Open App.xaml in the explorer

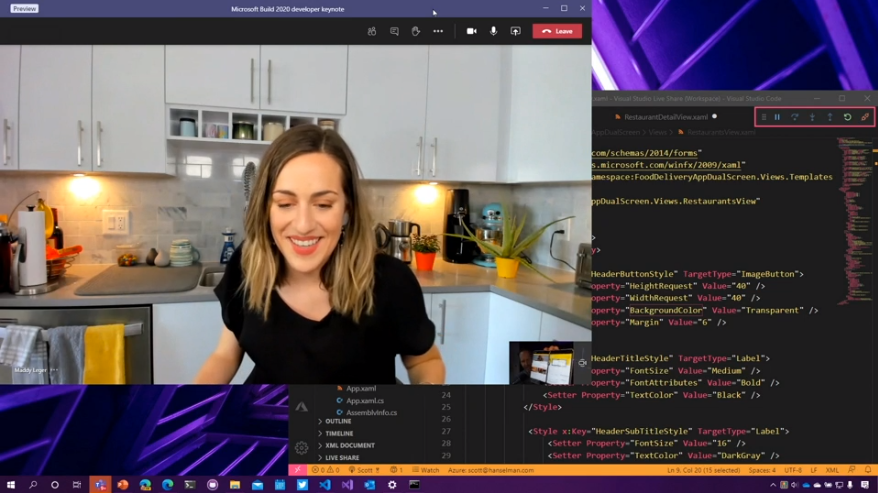click(x=361, y=388)
